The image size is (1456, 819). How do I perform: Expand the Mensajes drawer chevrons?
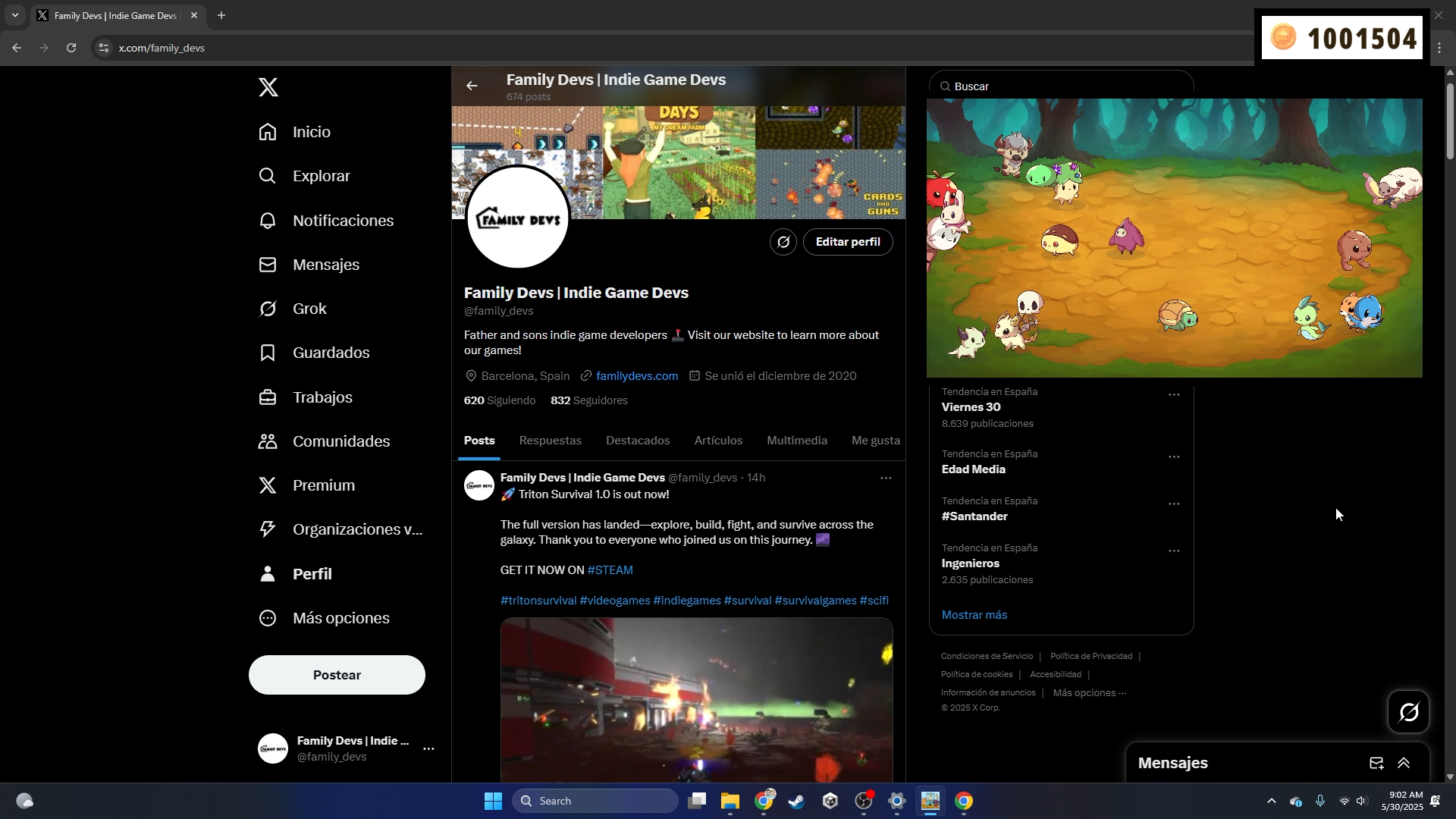[x=1404, y=763]
